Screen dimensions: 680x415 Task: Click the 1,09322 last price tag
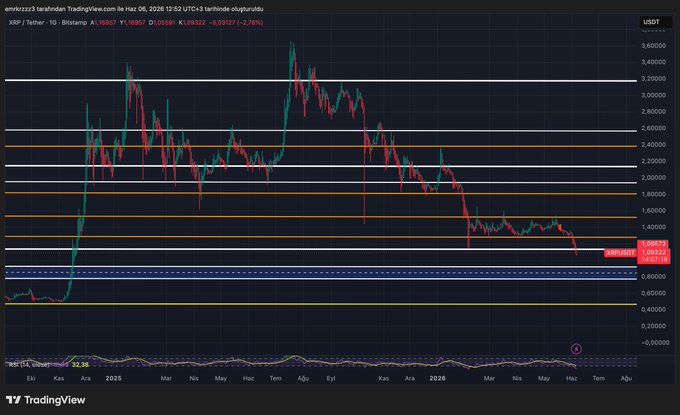pos(653,252)
